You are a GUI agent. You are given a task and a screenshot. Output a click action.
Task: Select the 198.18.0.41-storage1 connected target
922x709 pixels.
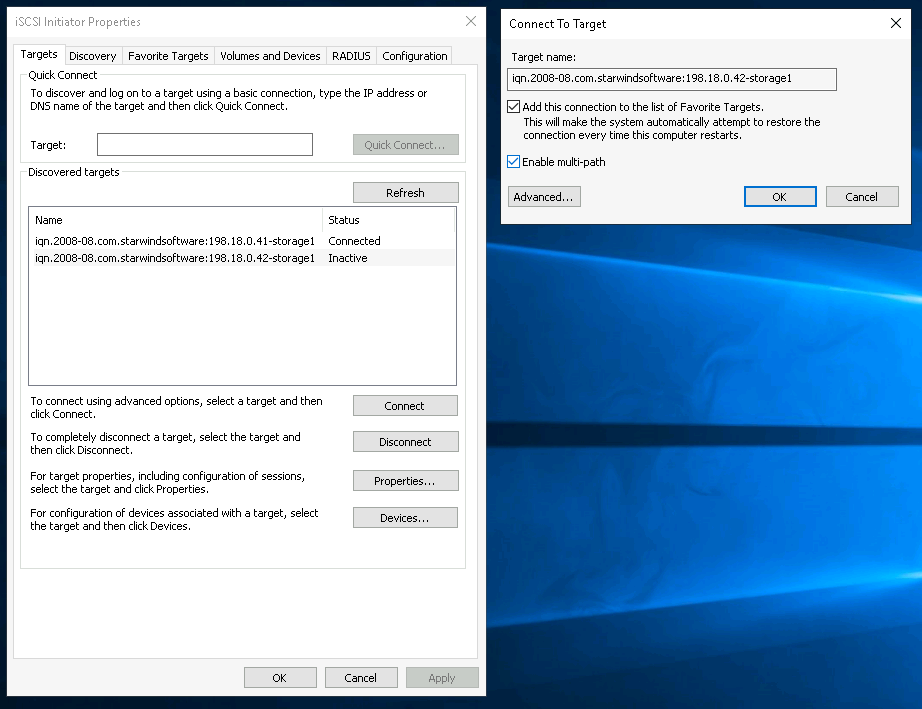pyautogui.click(x=175, y=241)
